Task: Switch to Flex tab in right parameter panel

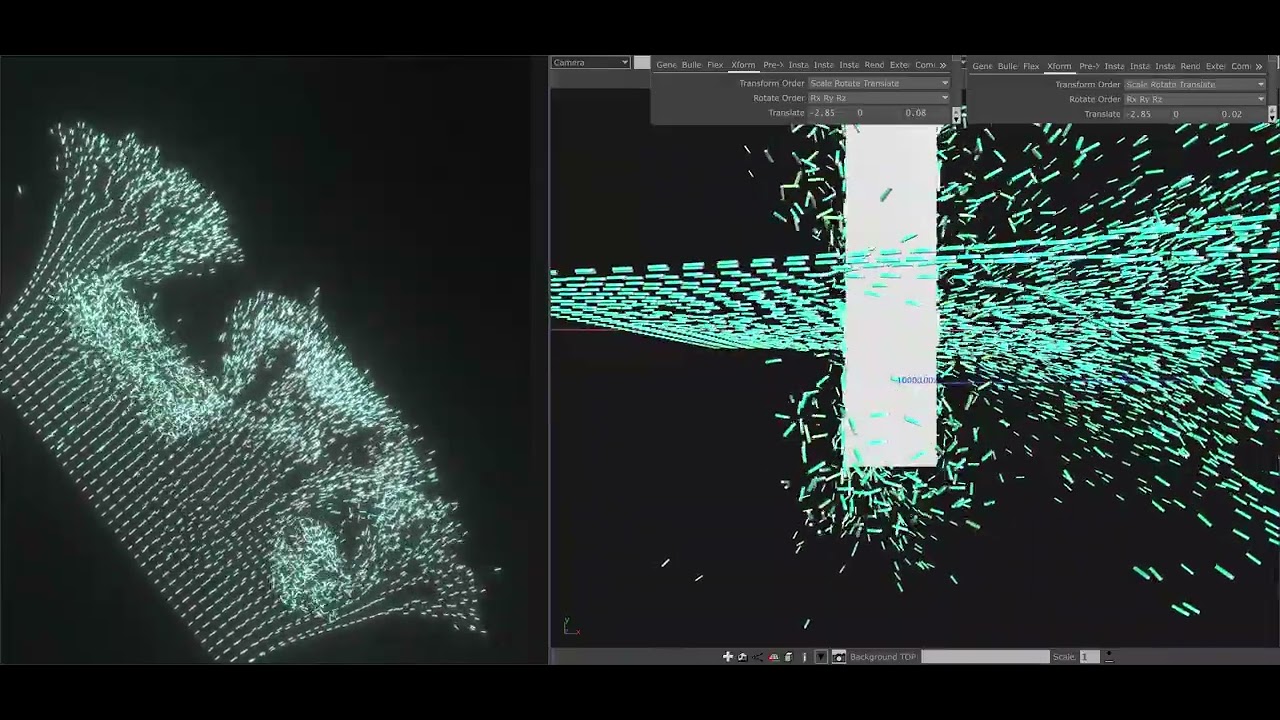Action: tap(1031, 66)
